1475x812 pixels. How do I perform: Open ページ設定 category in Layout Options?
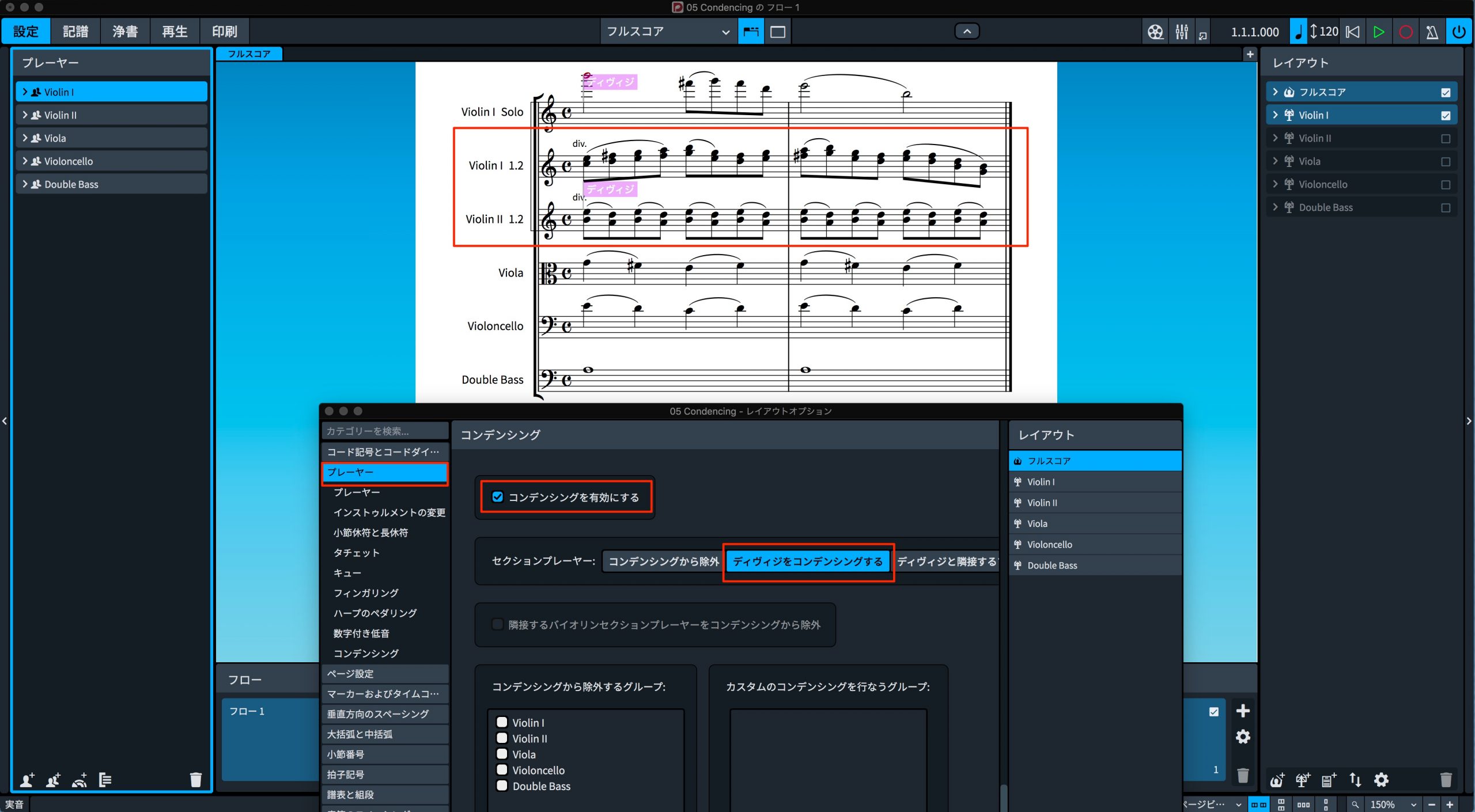click(x=385, y=673)
